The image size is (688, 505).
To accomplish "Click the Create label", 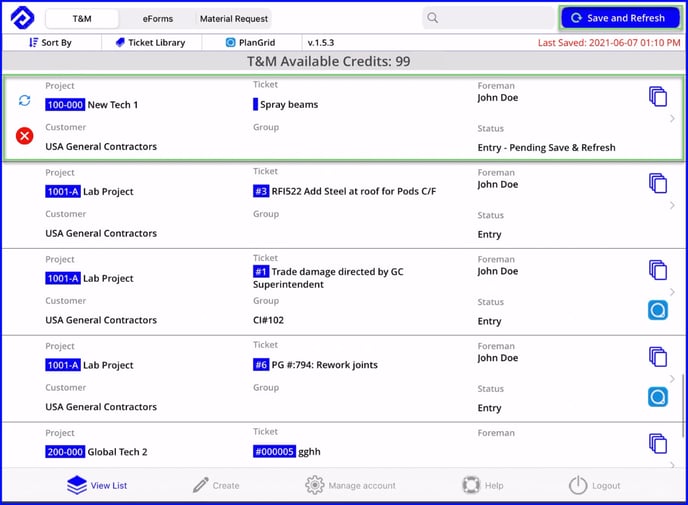I will 226,486.
